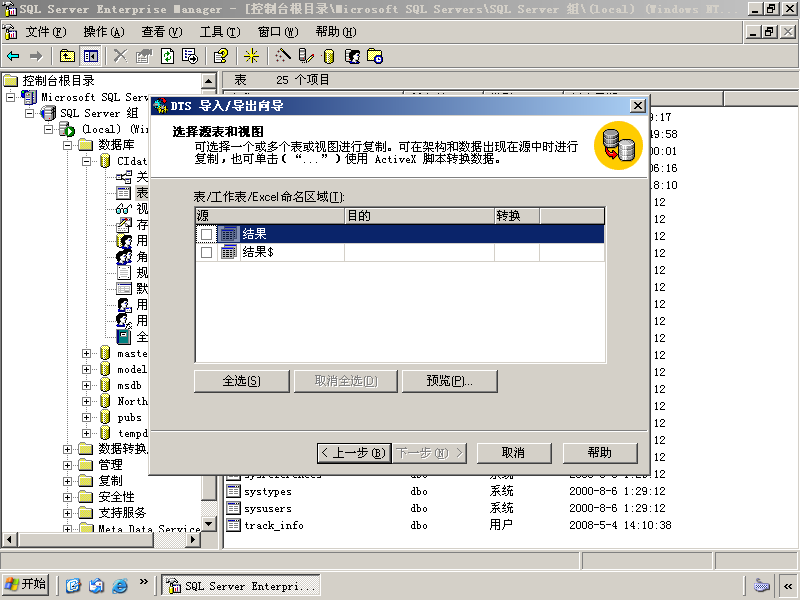
Task: Toggle the console tree show/hide icon
Action: 91,56
